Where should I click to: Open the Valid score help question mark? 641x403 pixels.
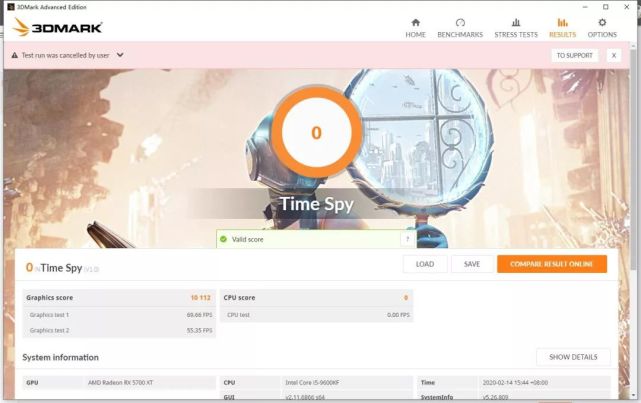(x=407, y=239)
